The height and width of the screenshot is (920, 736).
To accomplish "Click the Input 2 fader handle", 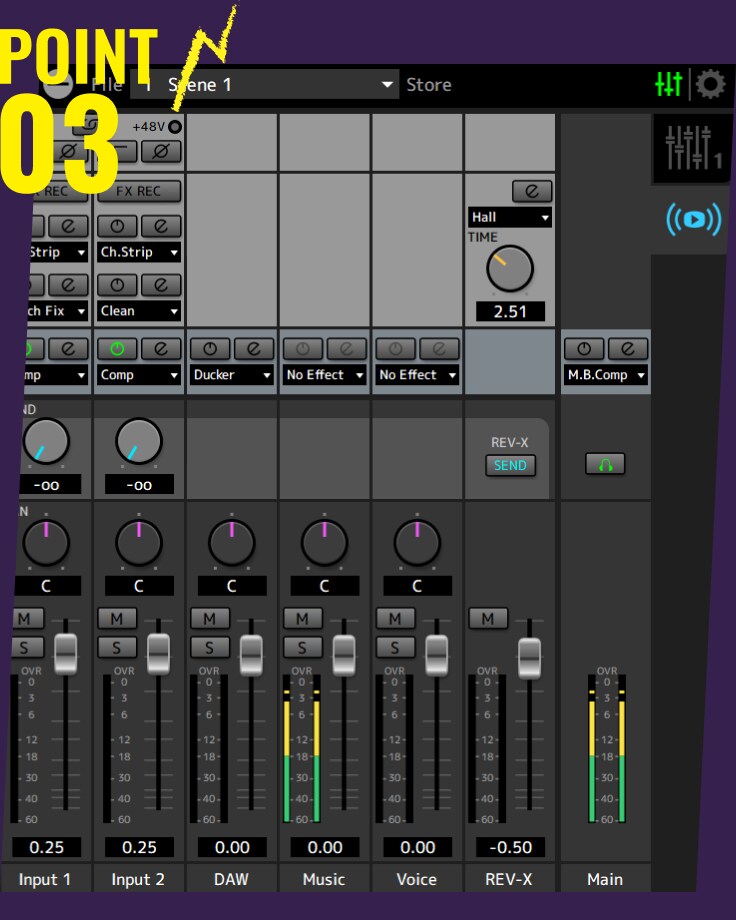I will pyautogui.click(x=158, y=653).
